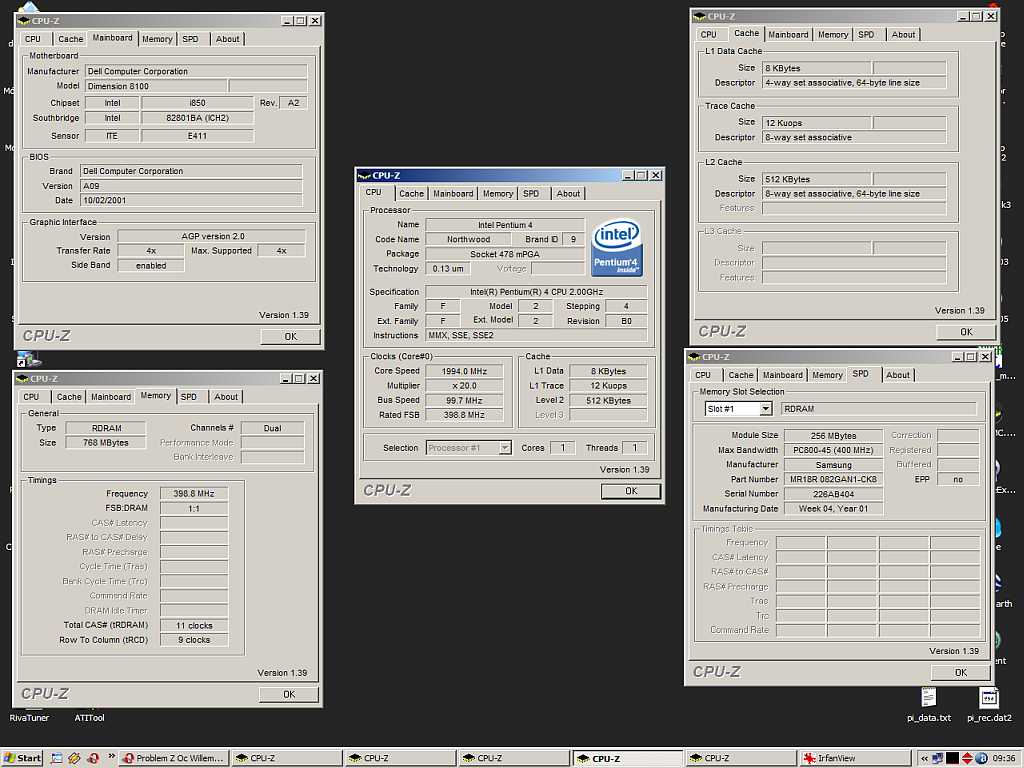1024x768 pixels.
Task: Click the BIOS date 10/02/2001 field
Action: click(x=191, y=200)
